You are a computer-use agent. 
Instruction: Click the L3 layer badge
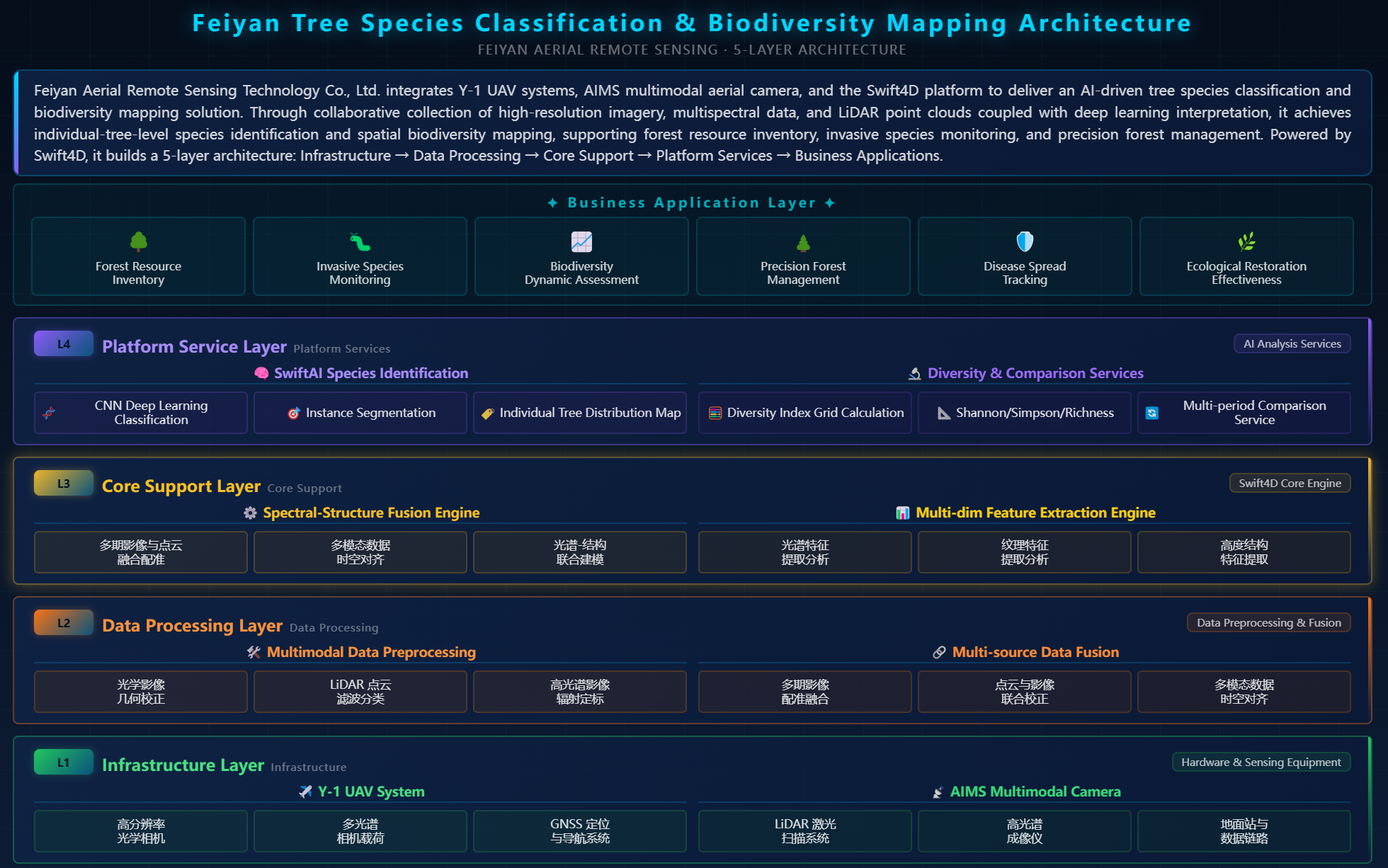[x=64, y=484]
